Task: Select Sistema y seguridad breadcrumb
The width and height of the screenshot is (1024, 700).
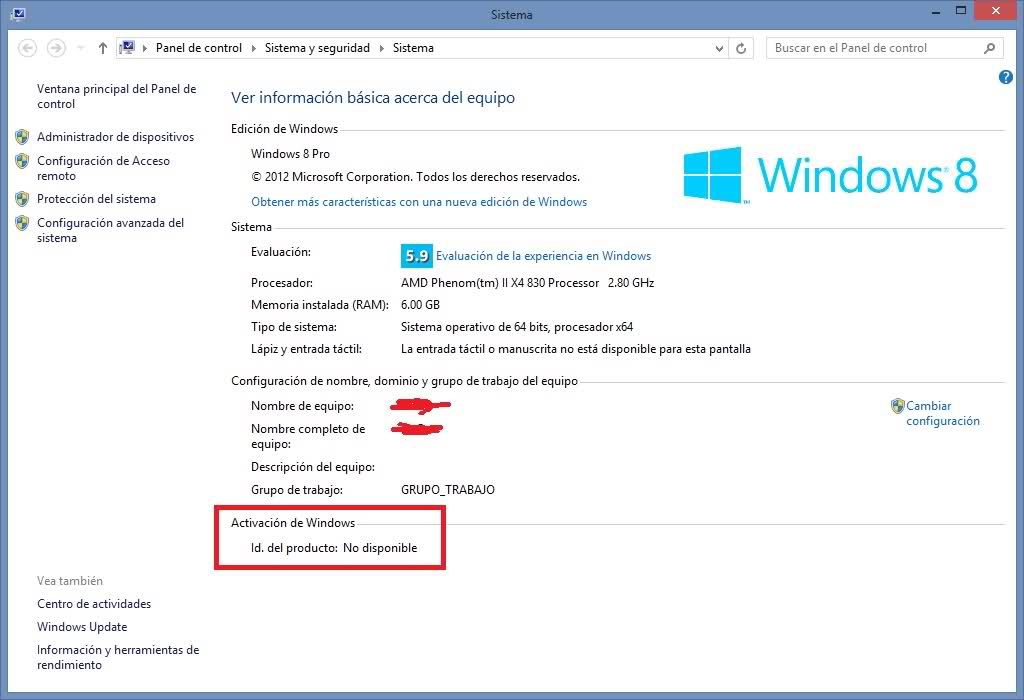Action: (x=317, y=48)
